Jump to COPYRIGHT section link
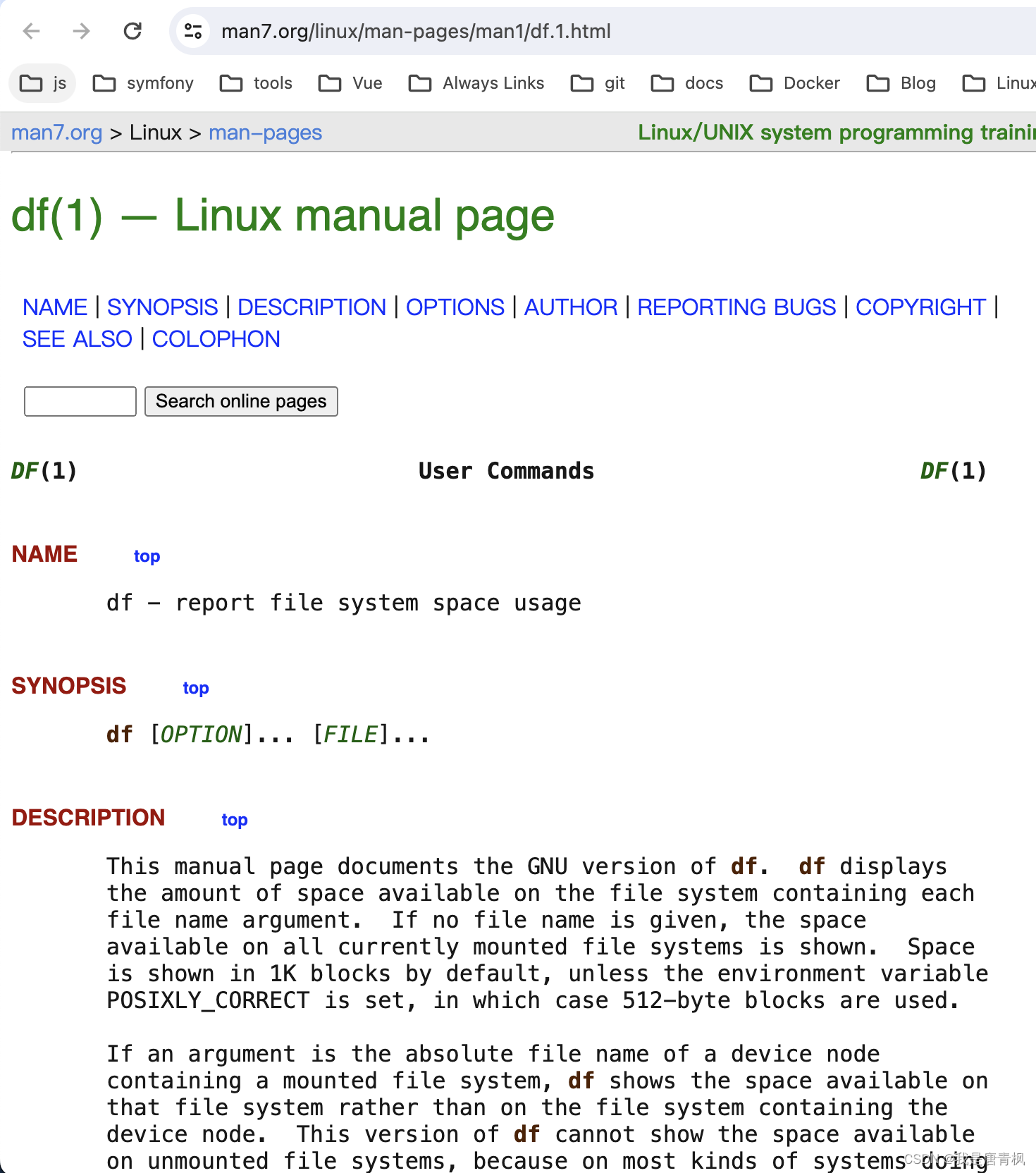This screenshot has height=1173, width=1036. [920, 307]
